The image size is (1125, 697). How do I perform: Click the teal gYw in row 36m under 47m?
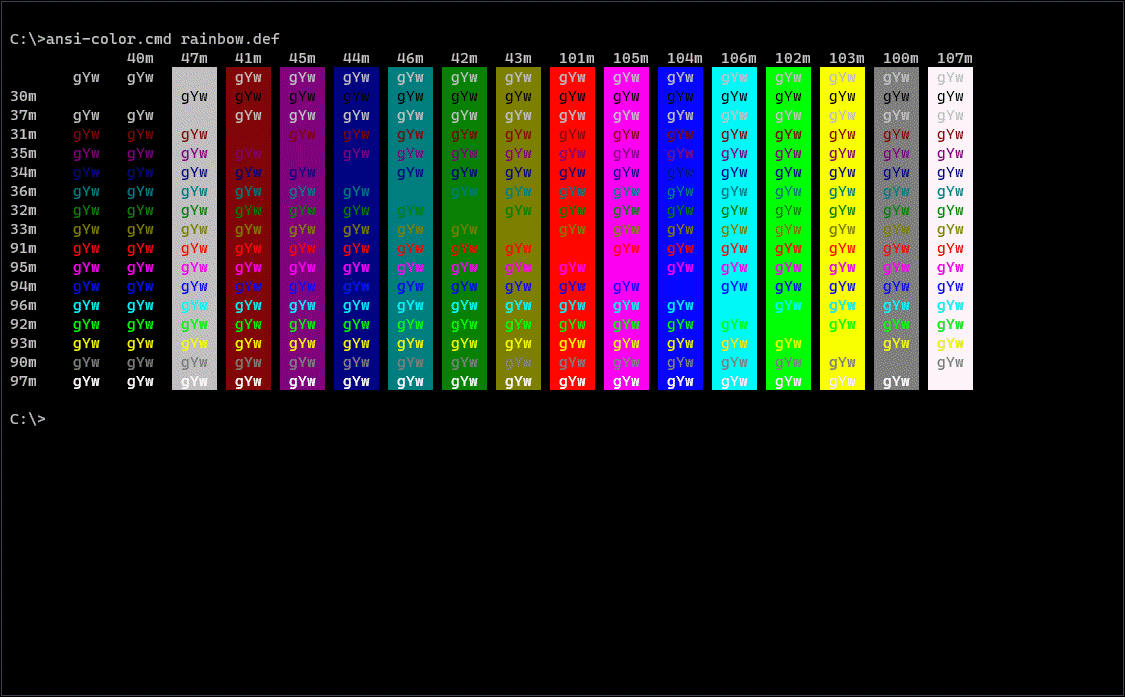pos(194,192)
